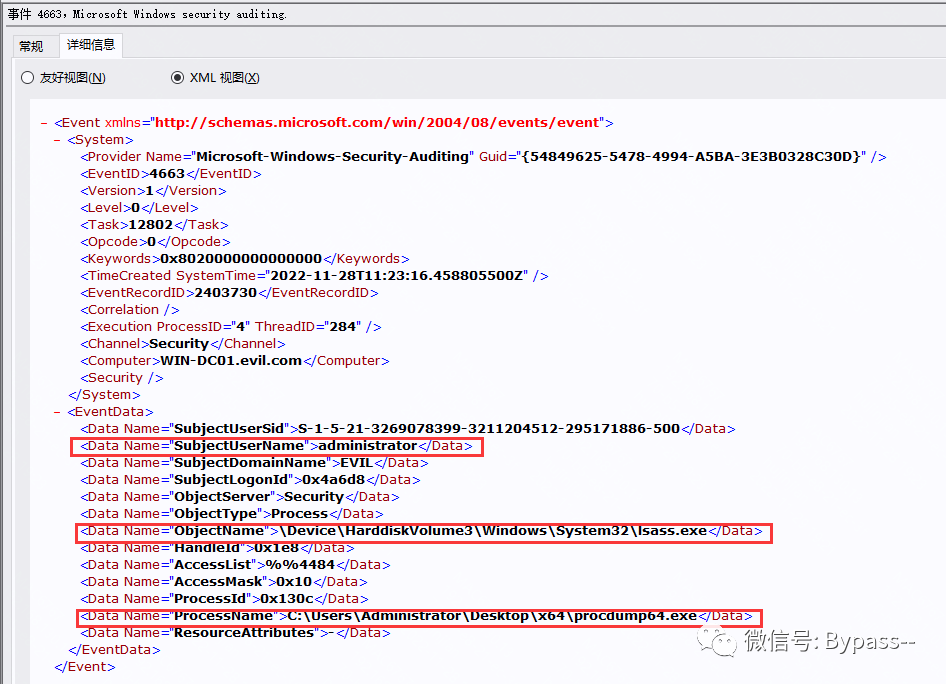Click the 事件 4663 title header

coord(147,14)
